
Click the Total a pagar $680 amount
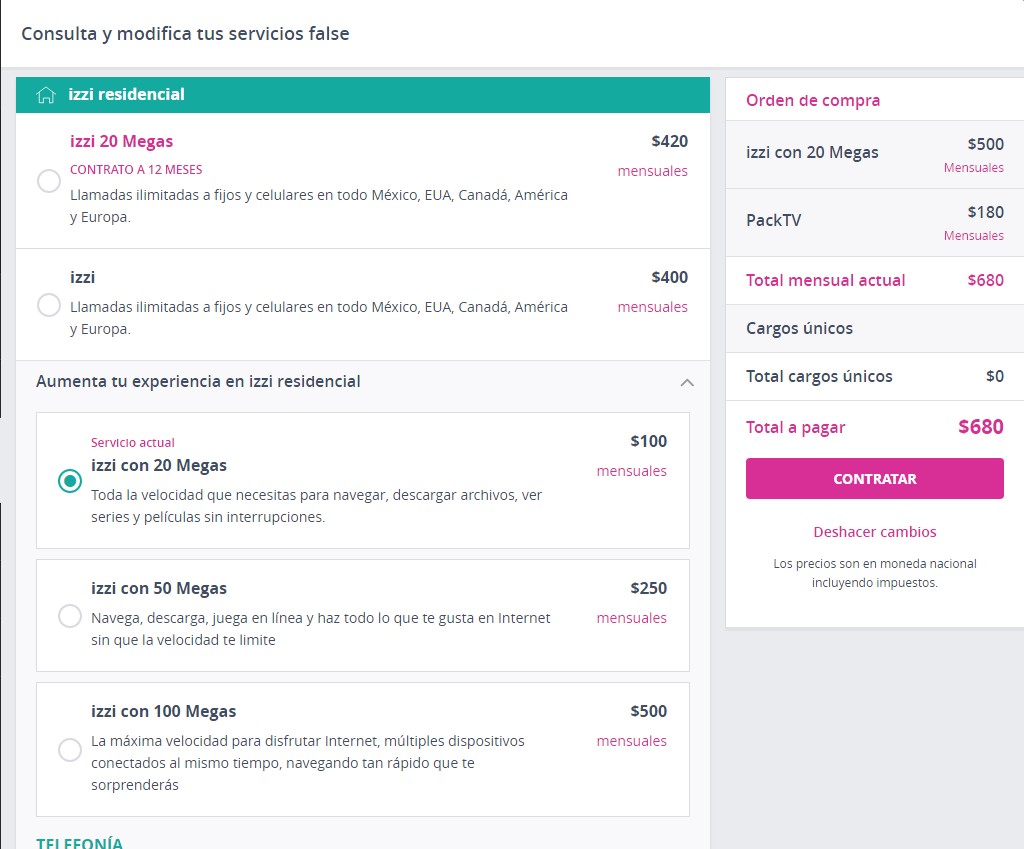tap(980, 427)
